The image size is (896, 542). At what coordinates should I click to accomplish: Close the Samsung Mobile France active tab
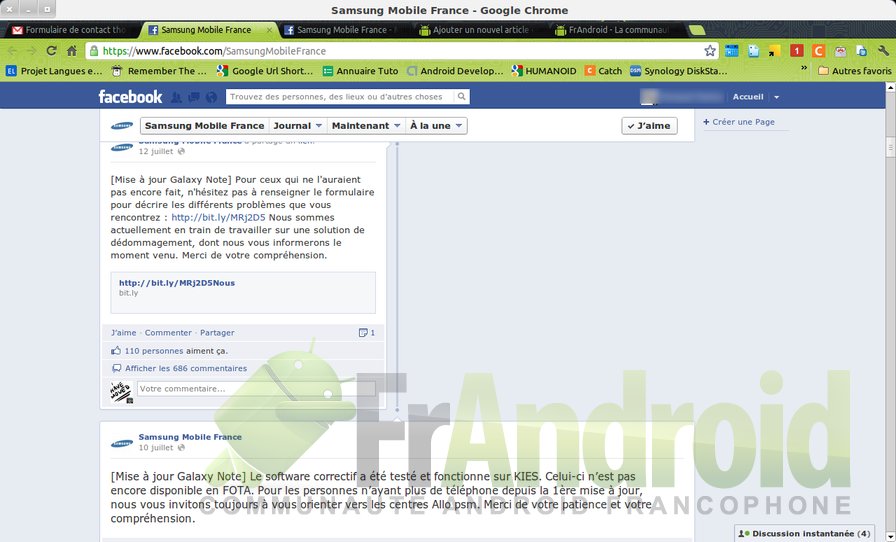(x=269, y=30)
